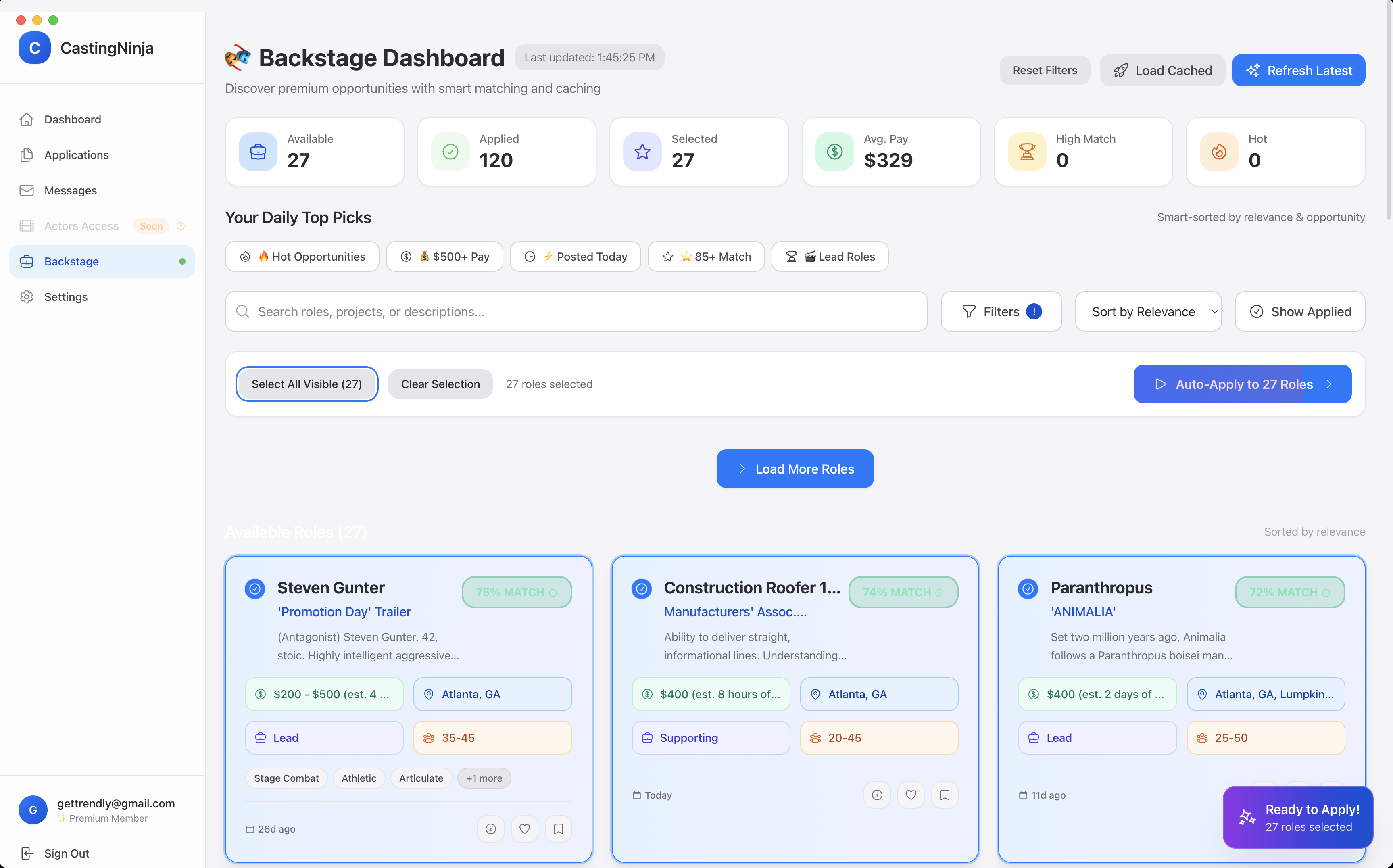Click the user avatar G icon
The image size is (1393, 868).
point(33,810)
